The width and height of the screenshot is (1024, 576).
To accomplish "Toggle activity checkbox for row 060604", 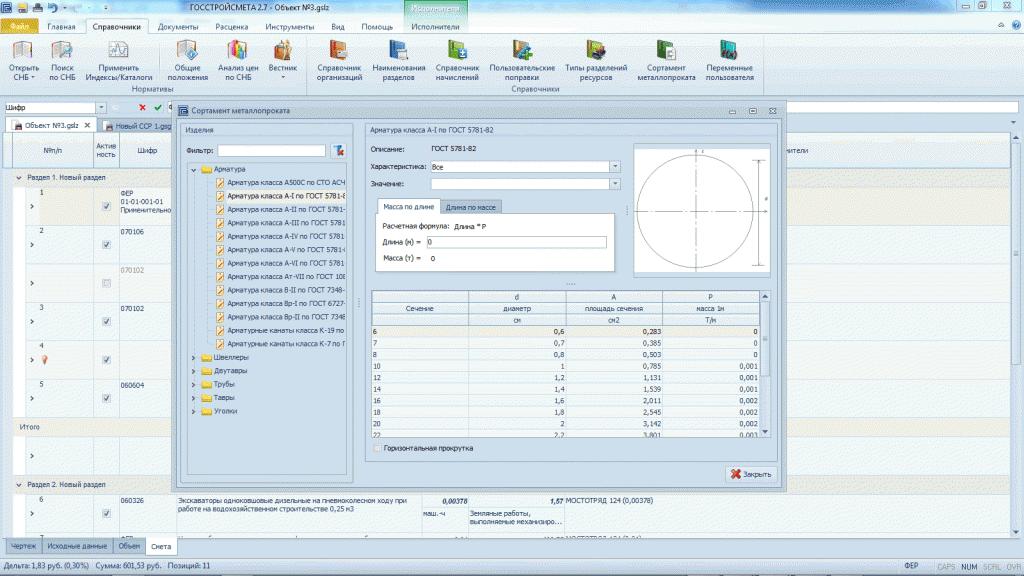I will pyautogui.click(x=106, y=397).
